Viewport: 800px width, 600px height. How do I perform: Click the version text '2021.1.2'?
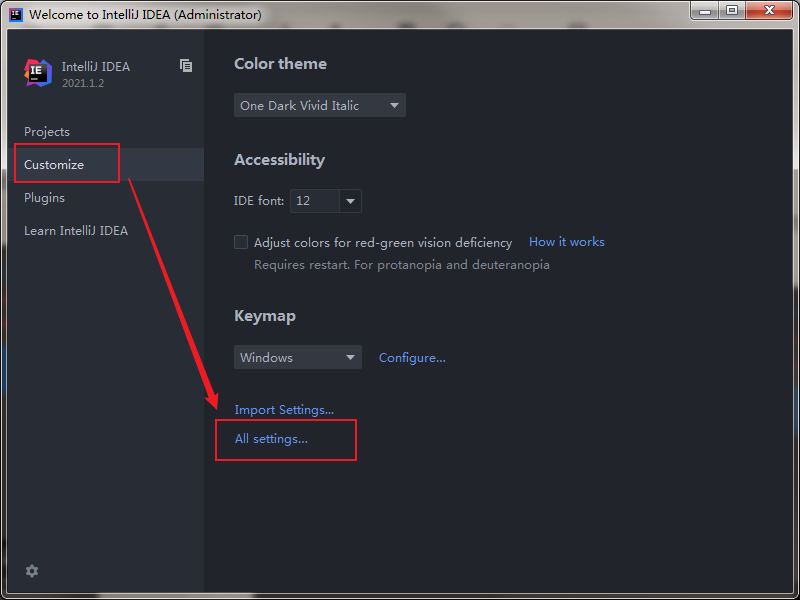pyautogui.click(x=83, y=83)
